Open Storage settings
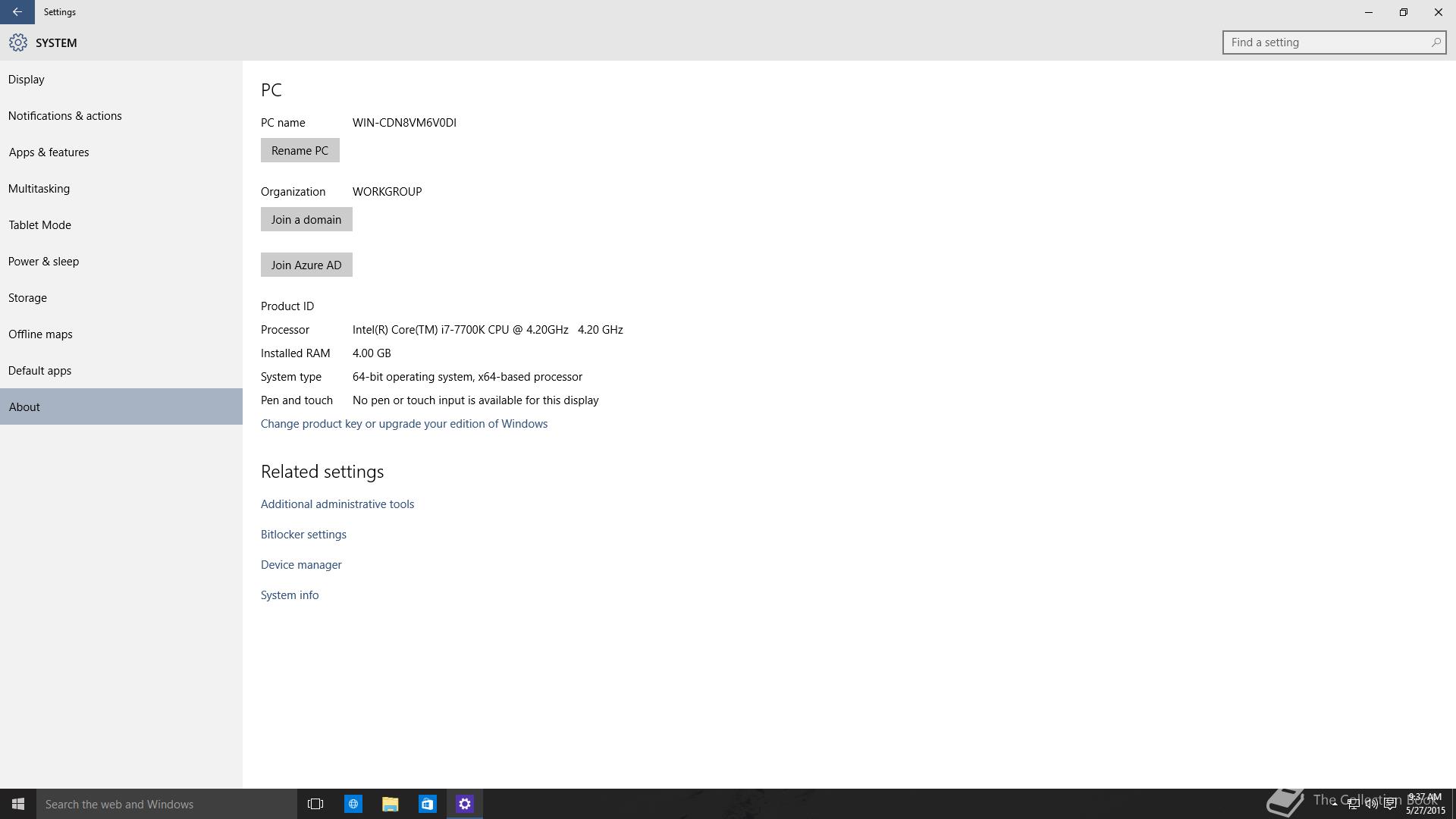Viewport: 1456px width, 819px height. coord(121,297)
